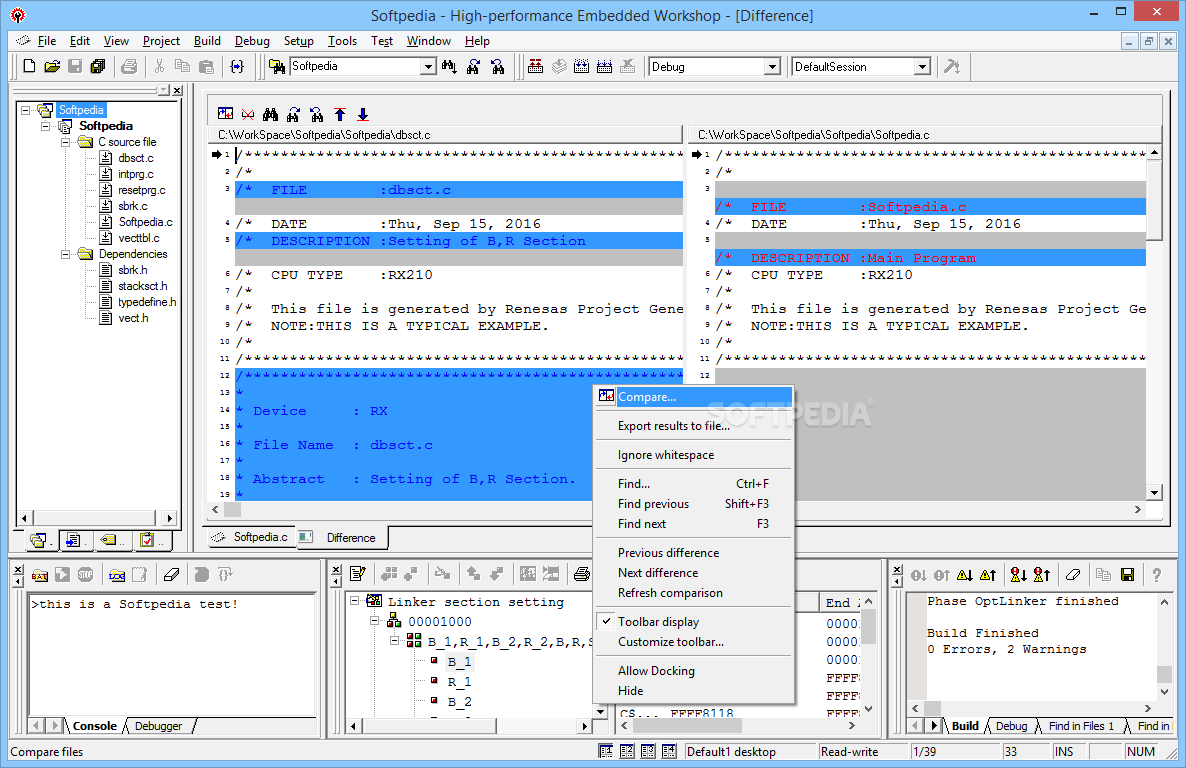Image resolution: width=1186 pixels, height=768 pixels.
Task: Open the Softpedia project dropdown
Action: [x=428, y=67]
